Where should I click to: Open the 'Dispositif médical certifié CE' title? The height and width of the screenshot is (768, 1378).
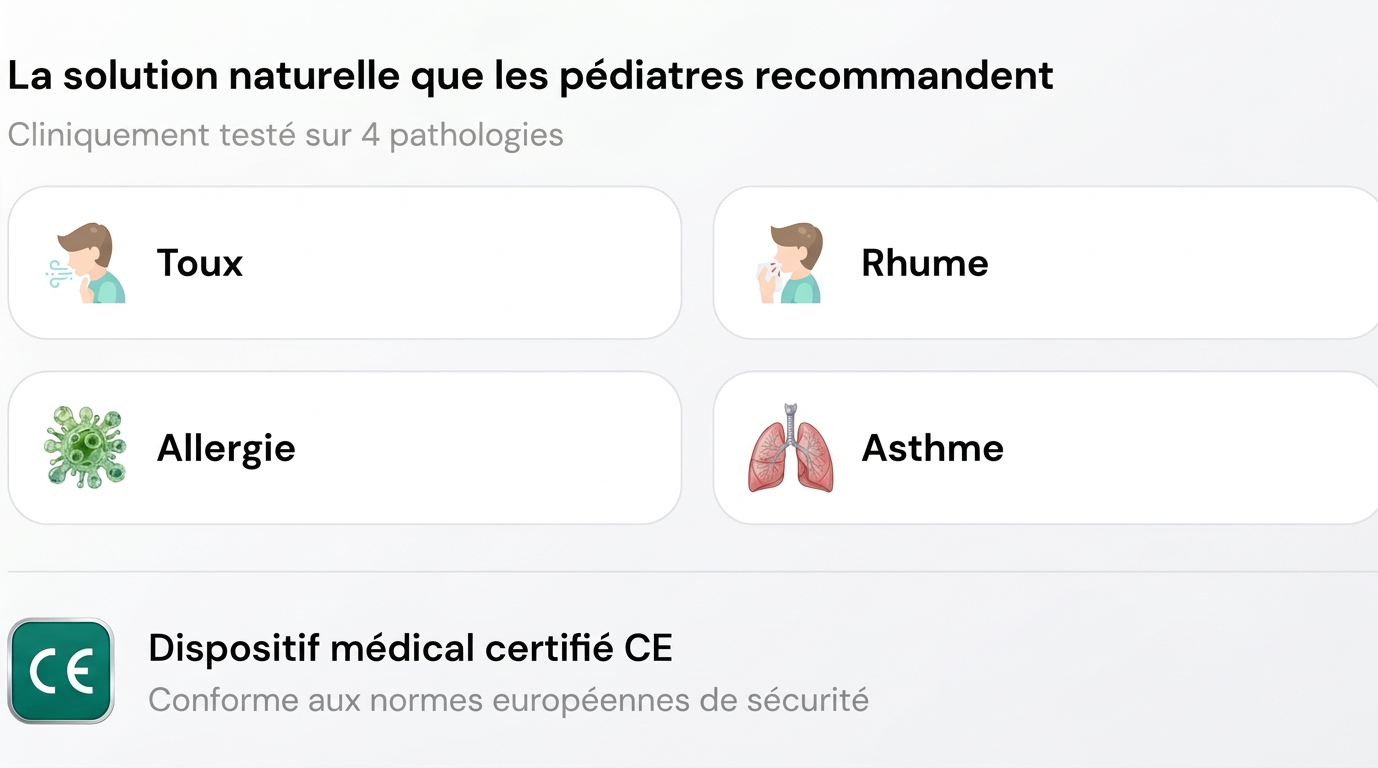pyautogui.click(x=410, y=648)
